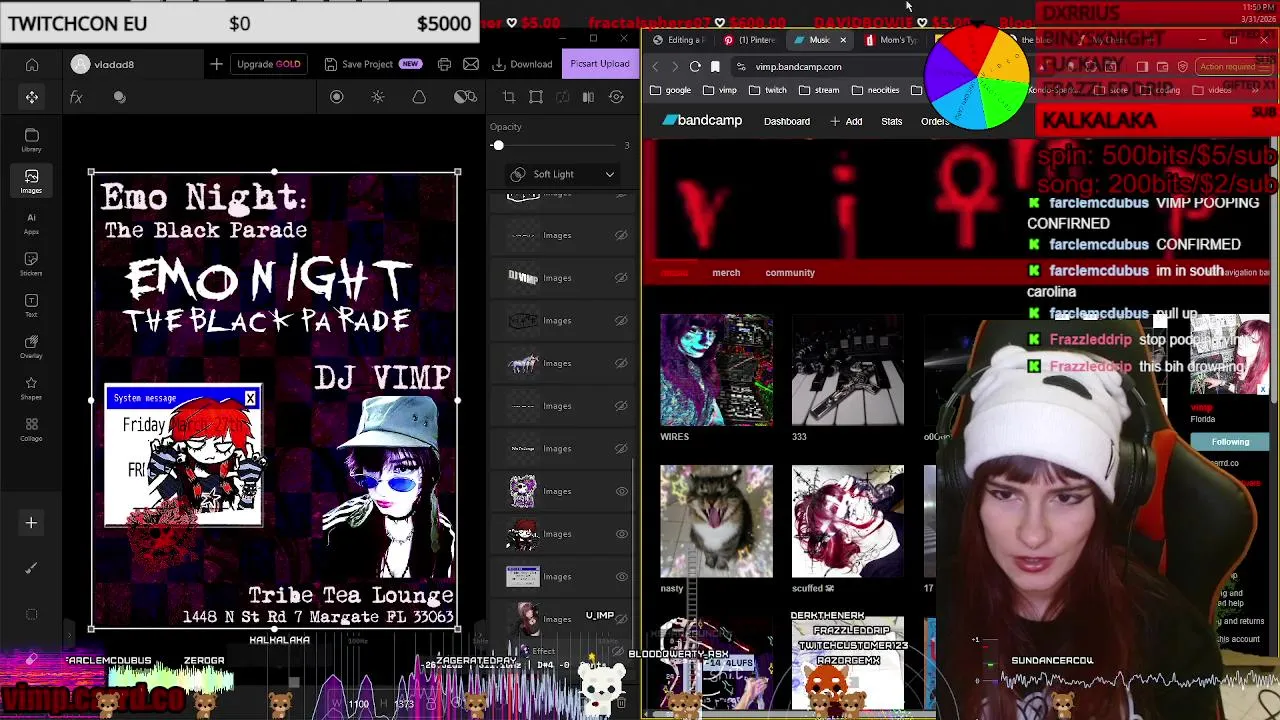Toggle visibility of the unicorn image layer
Image resolution: width=1280 pixels, height=720 pixels.
click(x=621, y=363)
